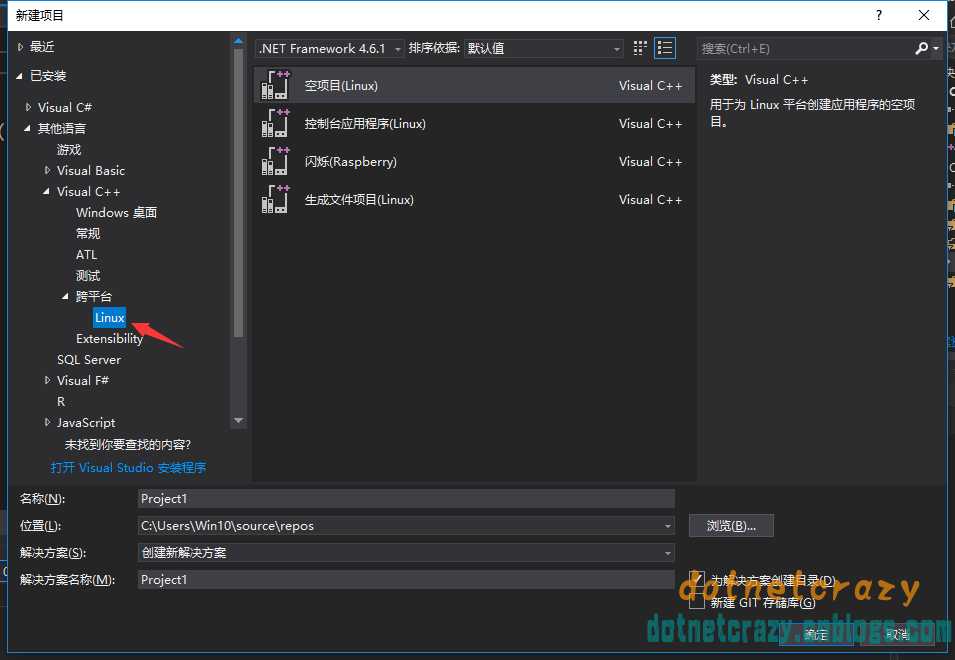Viewport: 955px width, 660px height.
Task: Expand the Visual Basic node
Action: coord(48,170)
